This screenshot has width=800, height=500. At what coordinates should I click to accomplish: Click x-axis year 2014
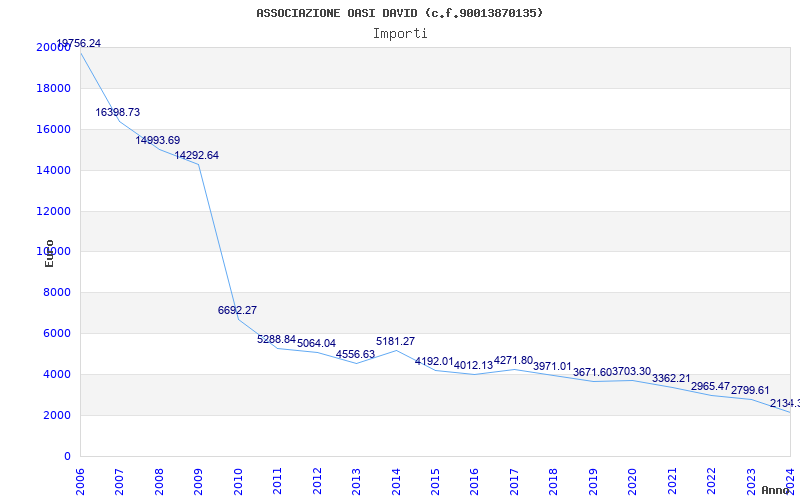(395, 481)
